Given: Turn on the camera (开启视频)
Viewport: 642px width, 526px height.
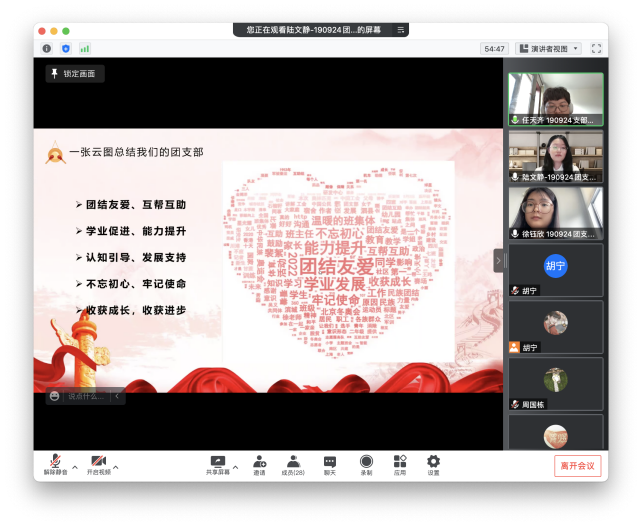Looking at the screenshot, I should tap(98, 463).
